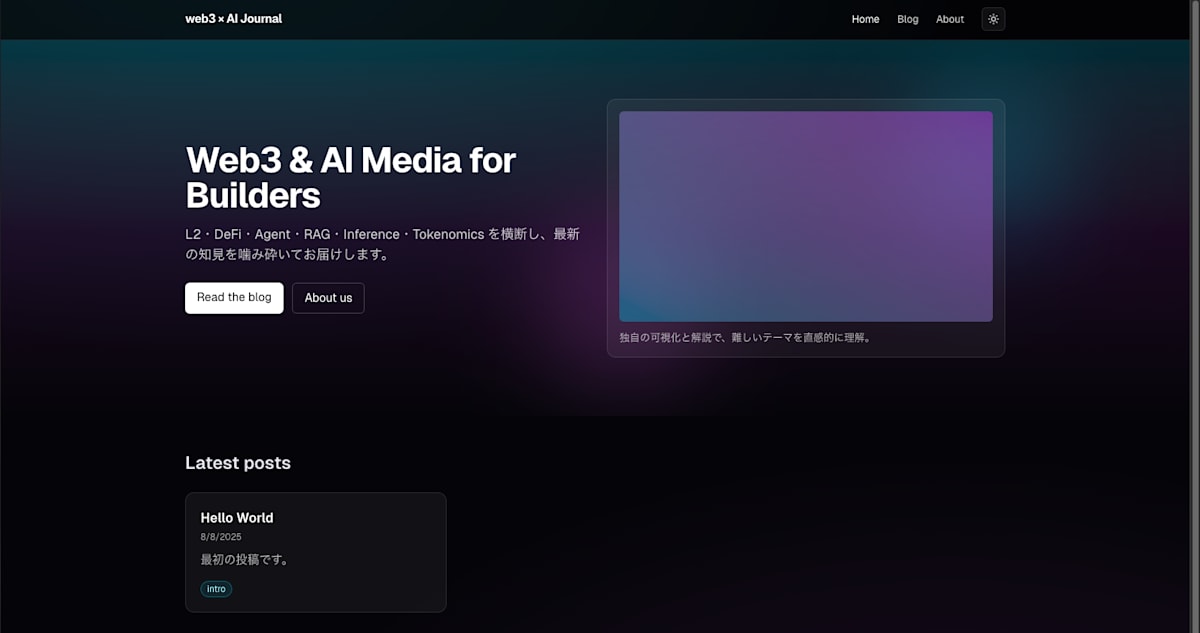The image size is (1200, 633).
Task: Click the hero caption 独自の可視化と解説で
Action: coord(746,338)
